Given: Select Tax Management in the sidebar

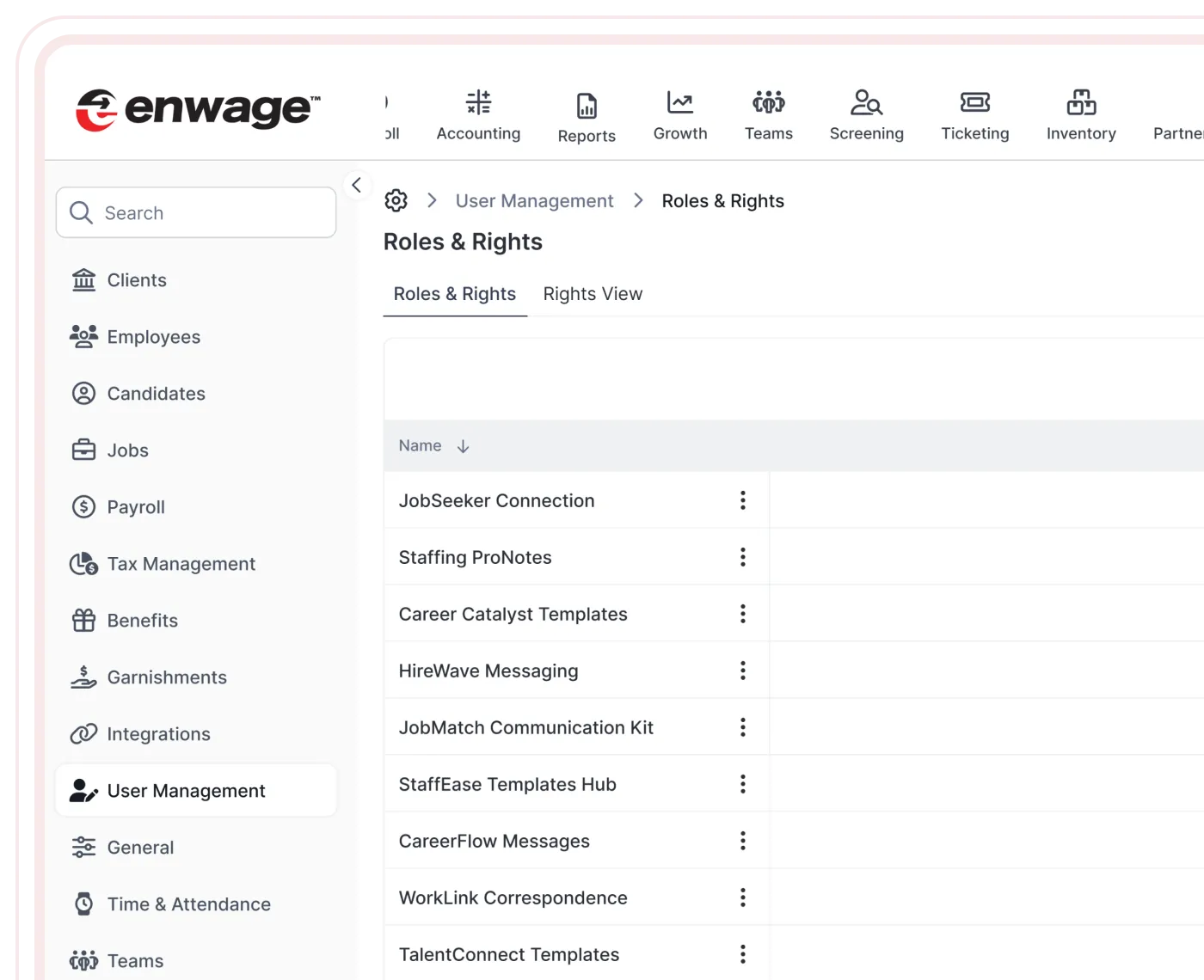Looking at the screenshot, I should point(181,564).
